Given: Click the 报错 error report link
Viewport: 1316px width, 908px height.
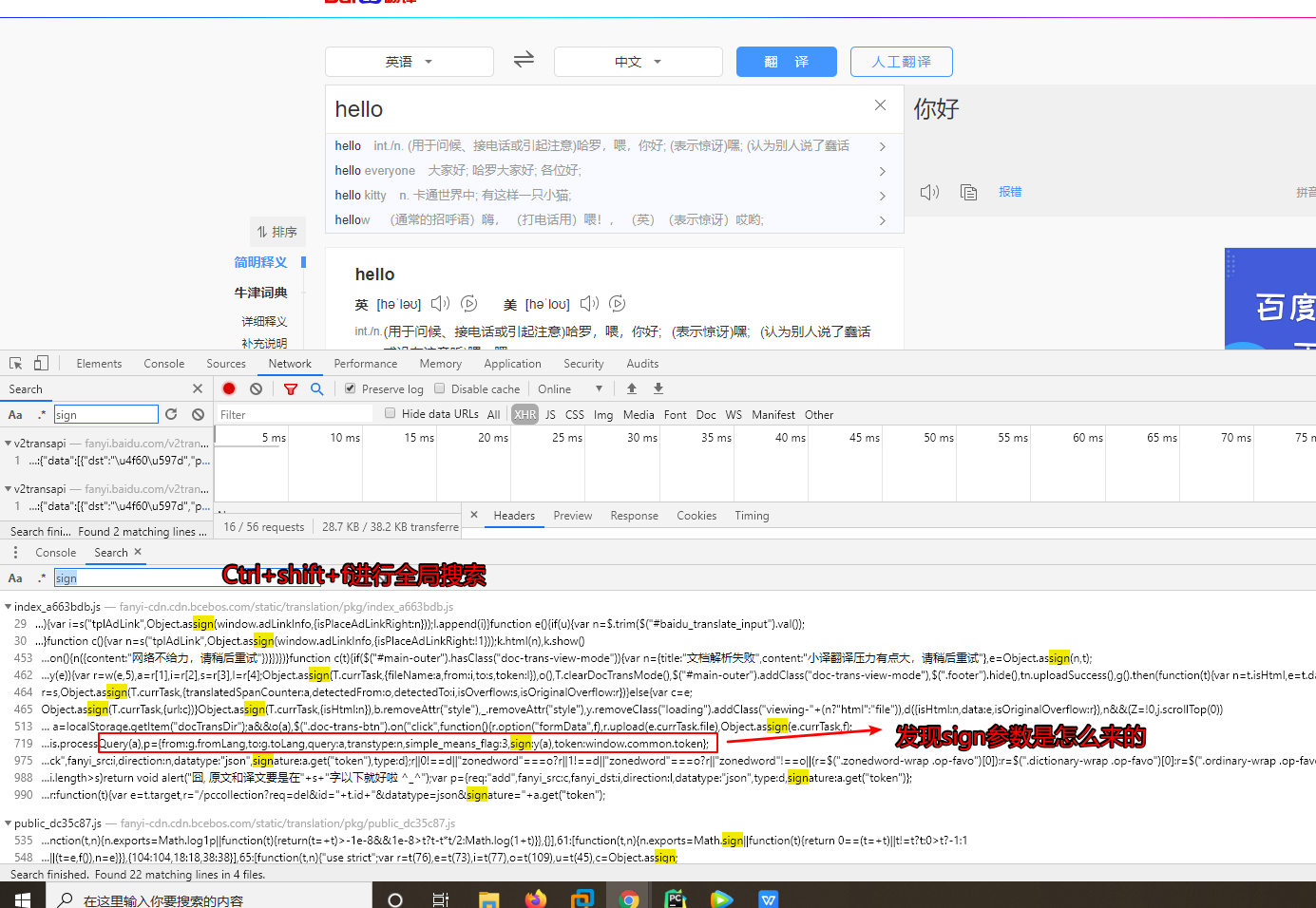Looking at the screenshot, I should point(1009,191).
